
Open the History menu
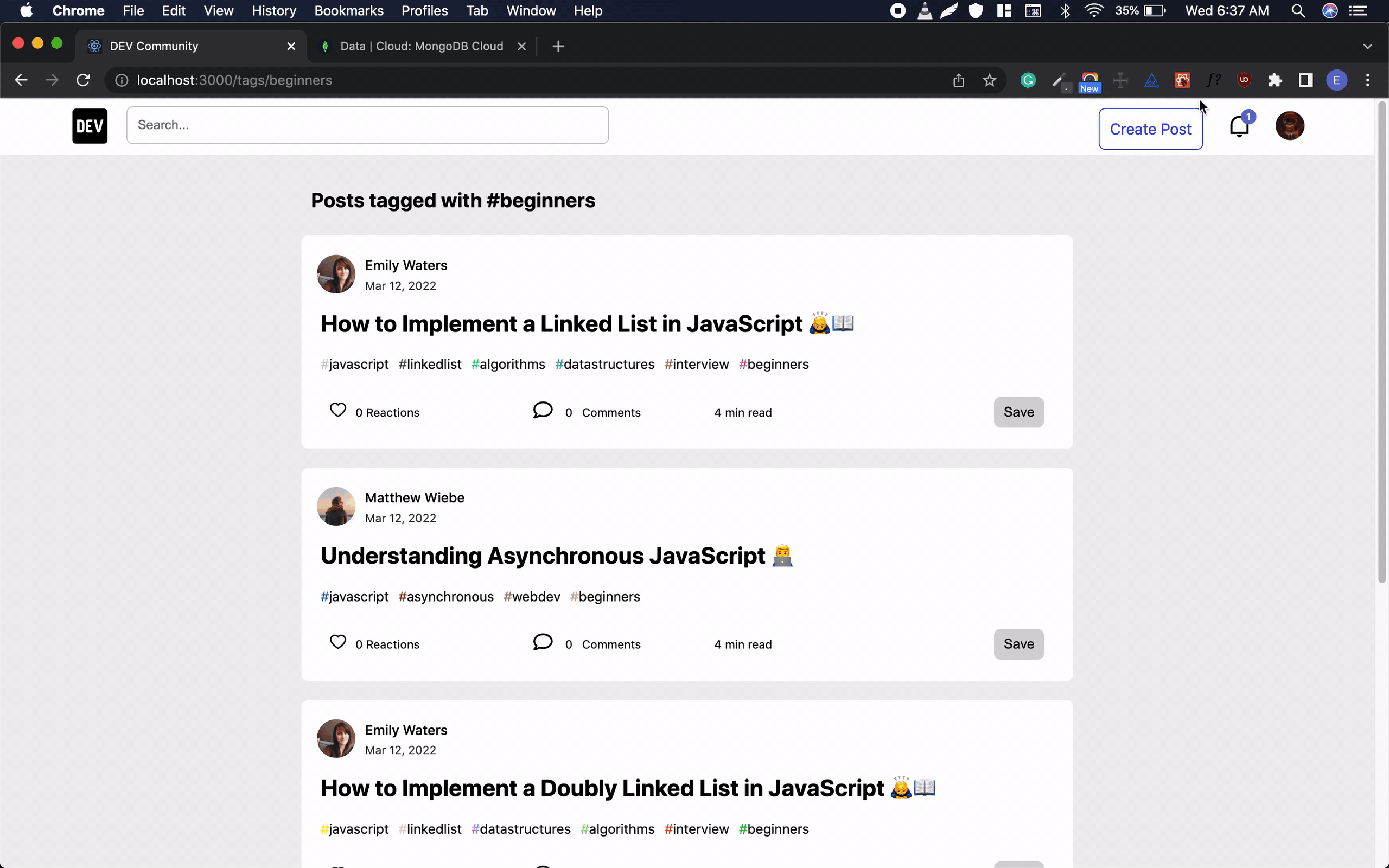pyautogui.click(x=274, y=11)
